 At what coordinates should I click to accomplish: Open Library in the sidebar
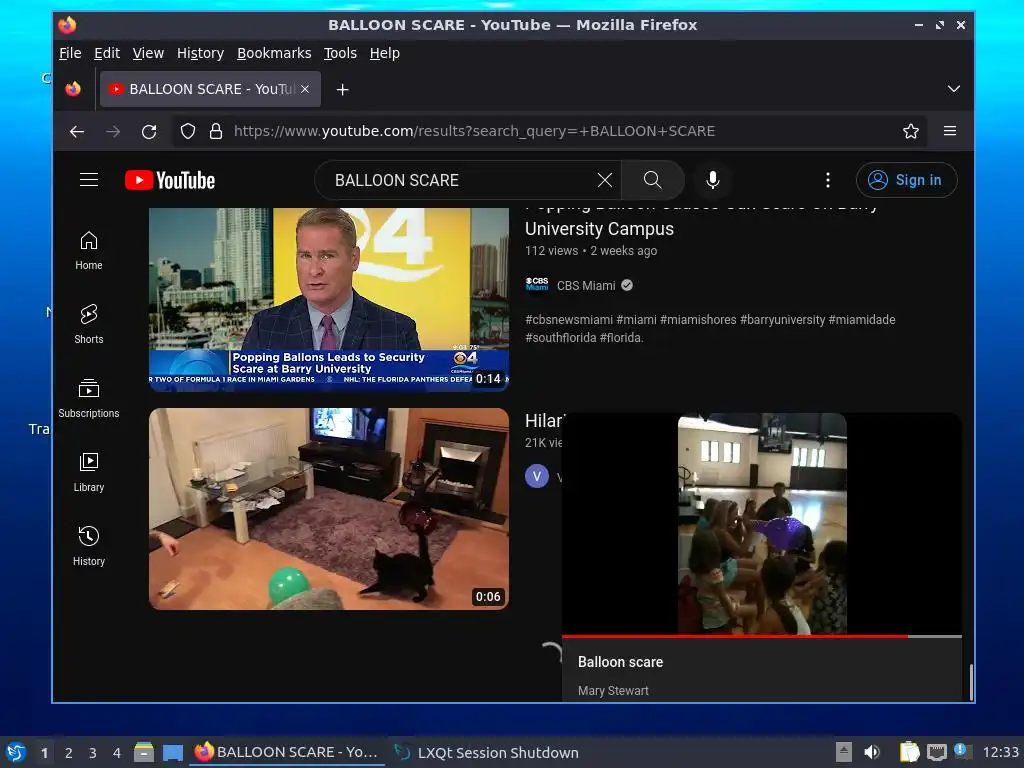tap(89, 472)
